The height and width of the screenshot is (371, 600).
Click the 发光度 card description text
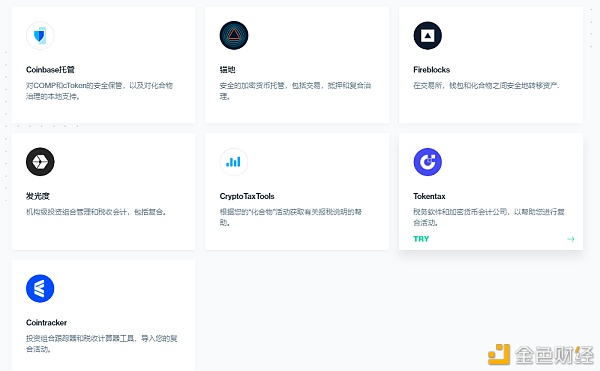click(96, 212)
